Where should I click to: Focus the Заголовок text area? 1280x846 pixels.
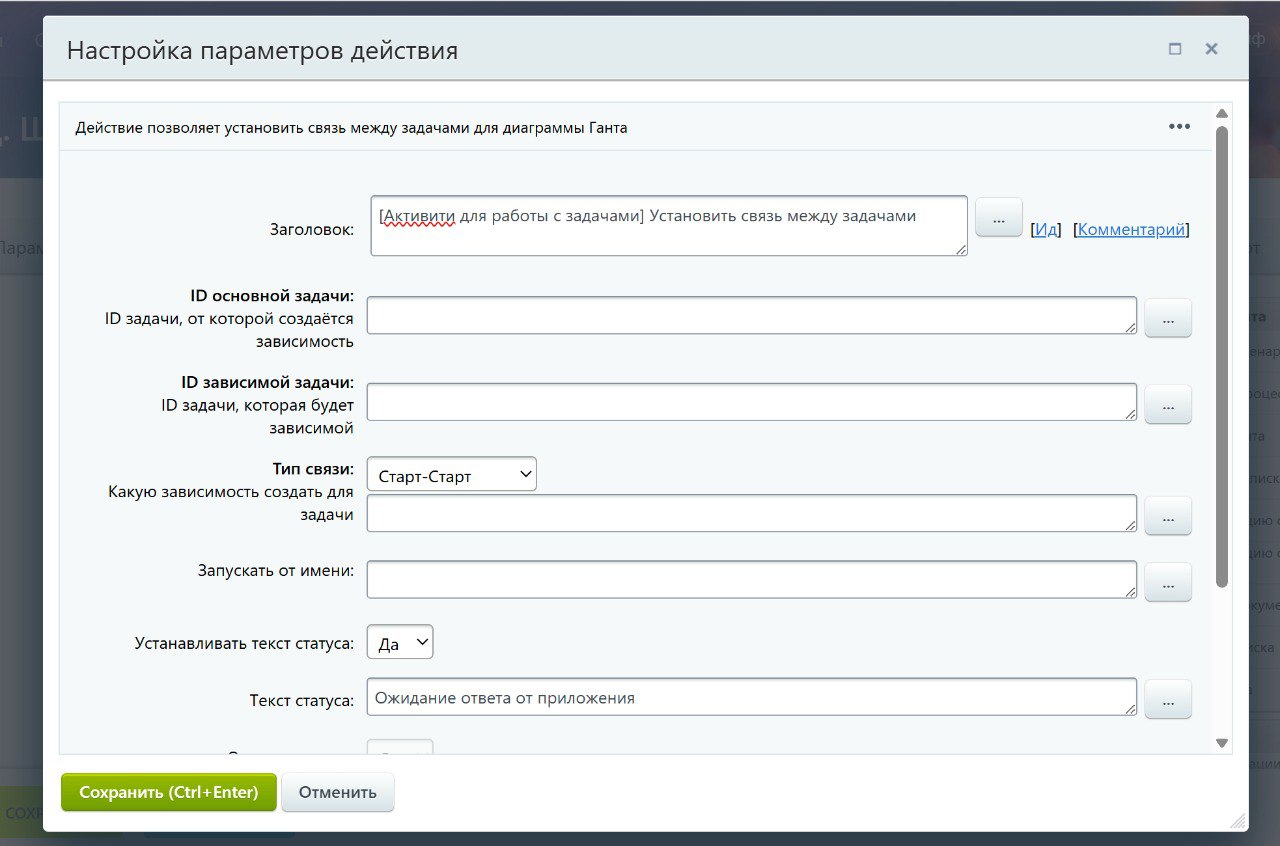668,226
